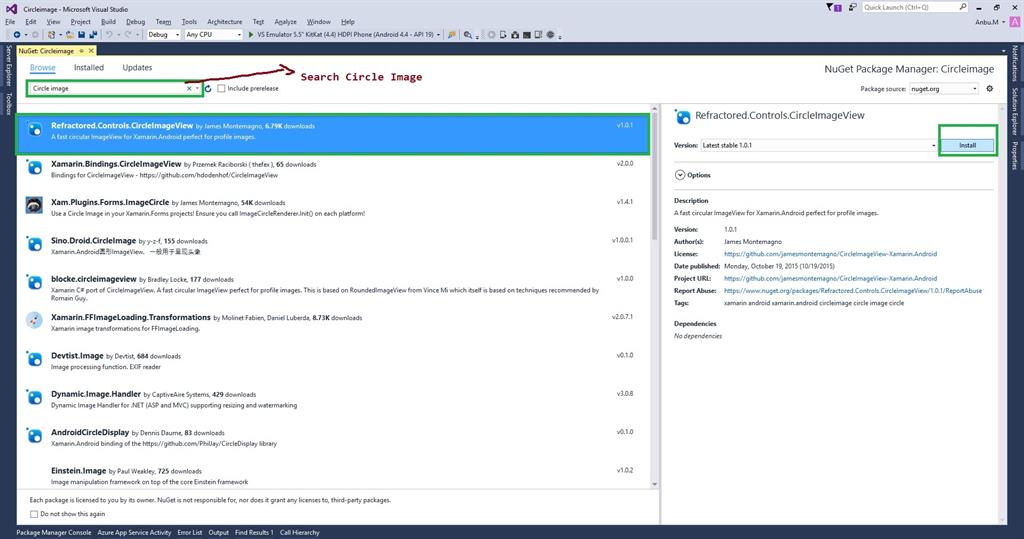The height and width of the screenshot is (539, 1024).
Task: Click the Xamarin.Bindings.CircleImageView package icon
Action: pos(34,167)
